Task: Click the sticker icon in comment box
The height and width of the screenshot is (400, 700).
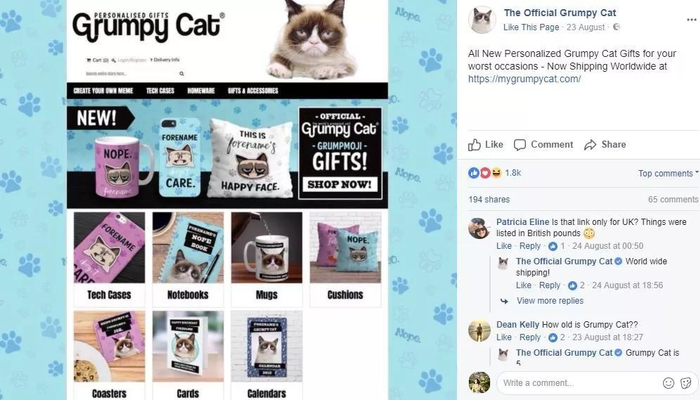Action: pos(686,383)
